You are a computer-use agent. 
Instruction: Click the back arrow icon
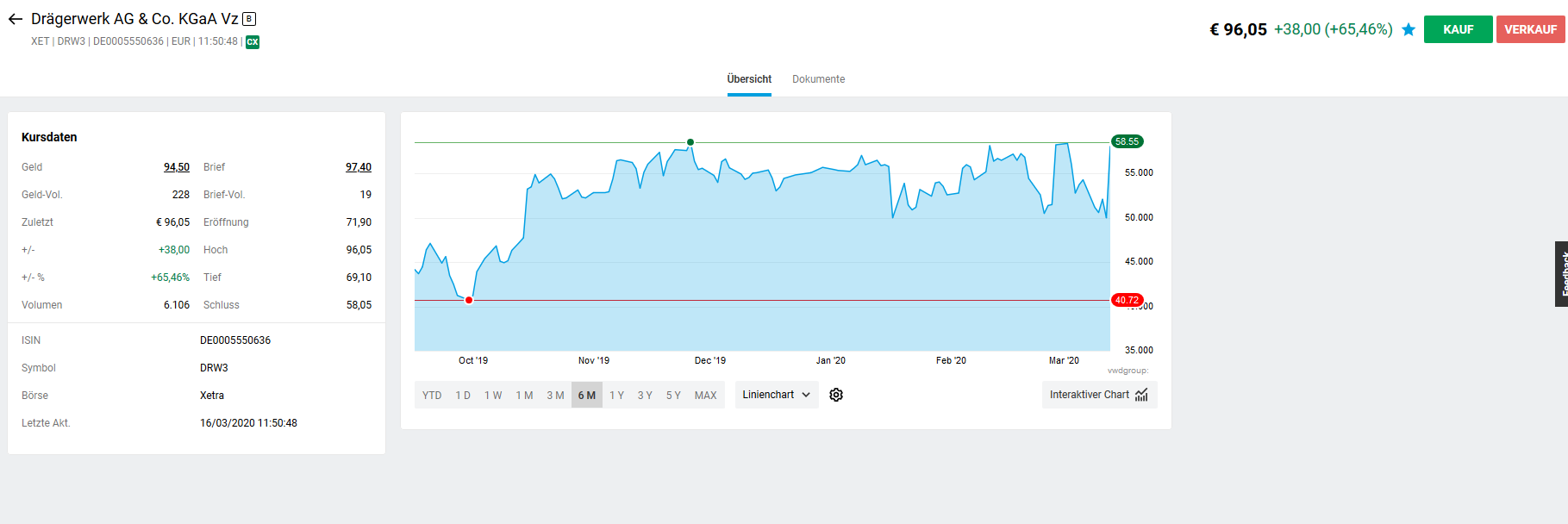(16, 19)
